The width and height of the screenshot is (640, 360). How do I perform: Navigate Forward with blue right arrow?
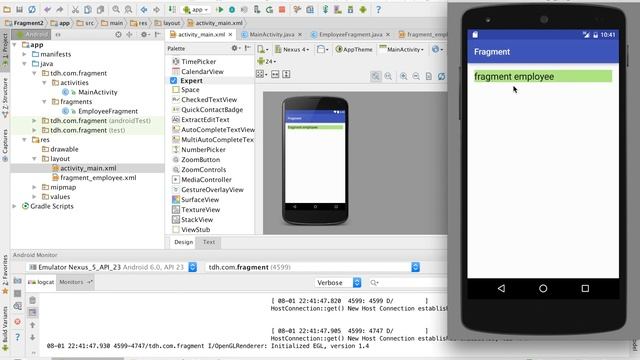156,9
